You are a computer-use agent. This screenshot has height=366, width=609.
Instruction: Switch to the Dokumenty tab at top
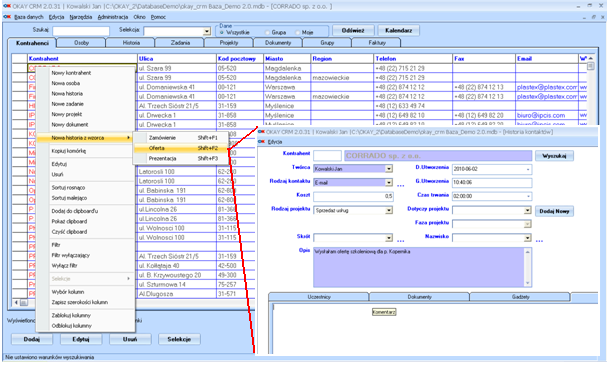(278, 43)
